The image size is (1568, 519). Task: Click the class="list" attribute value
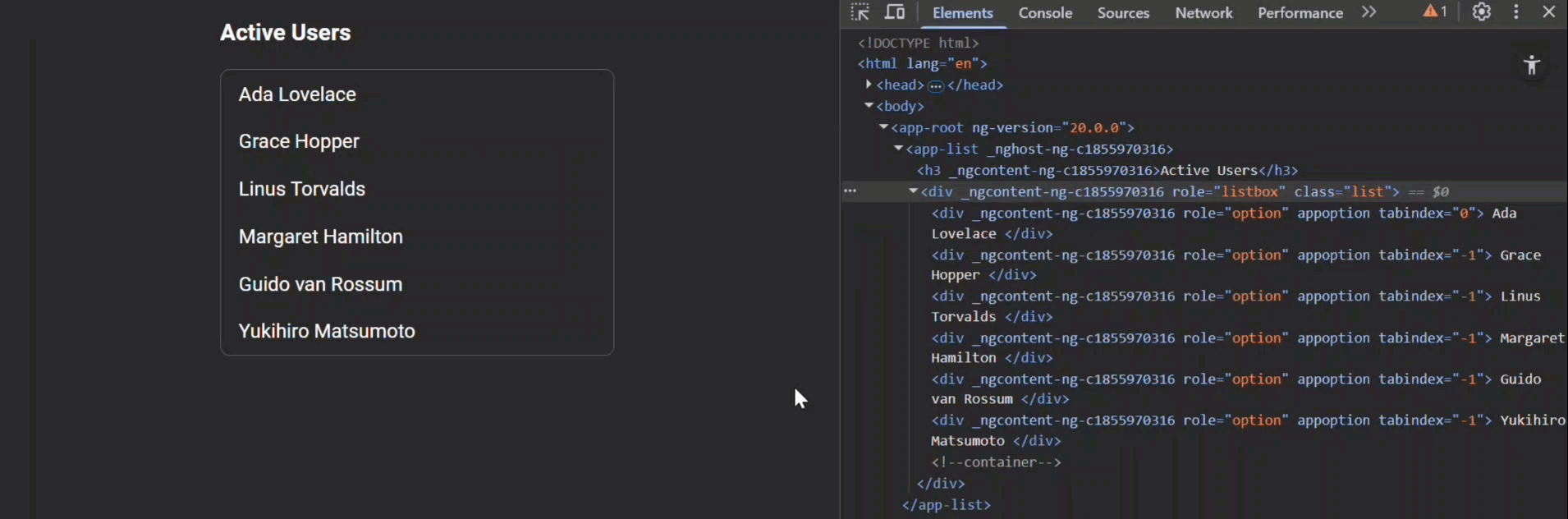click(x=1368, y=191)
